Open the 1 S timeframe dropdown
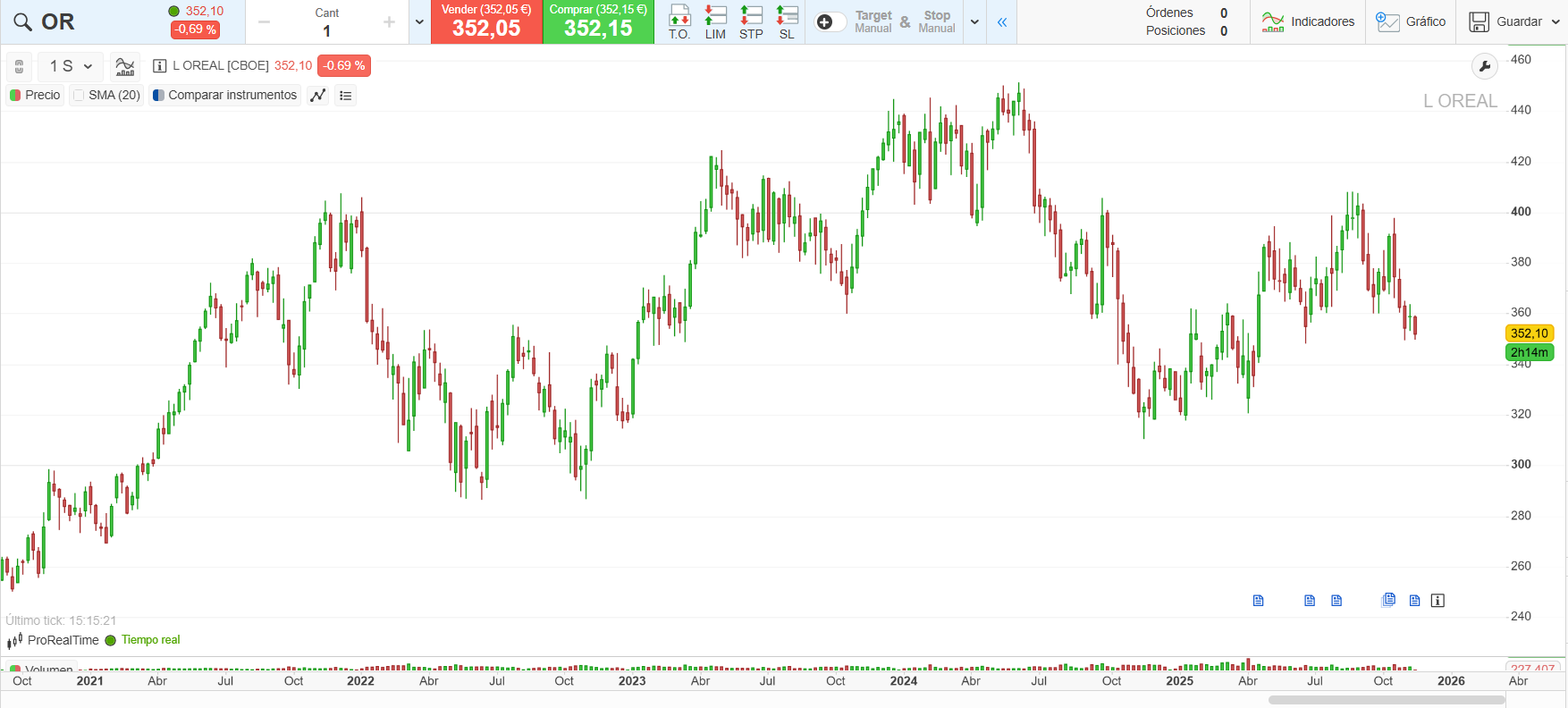The image size is (1568, 708). pos(71,66)
